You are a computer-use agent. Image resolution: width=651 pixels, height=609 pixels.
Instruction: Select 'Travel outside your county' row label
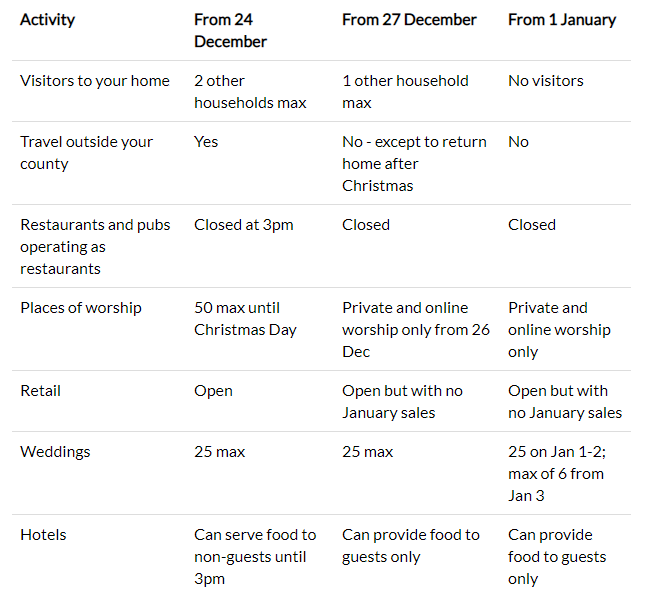pyautogui.click(x=87, y=153)
